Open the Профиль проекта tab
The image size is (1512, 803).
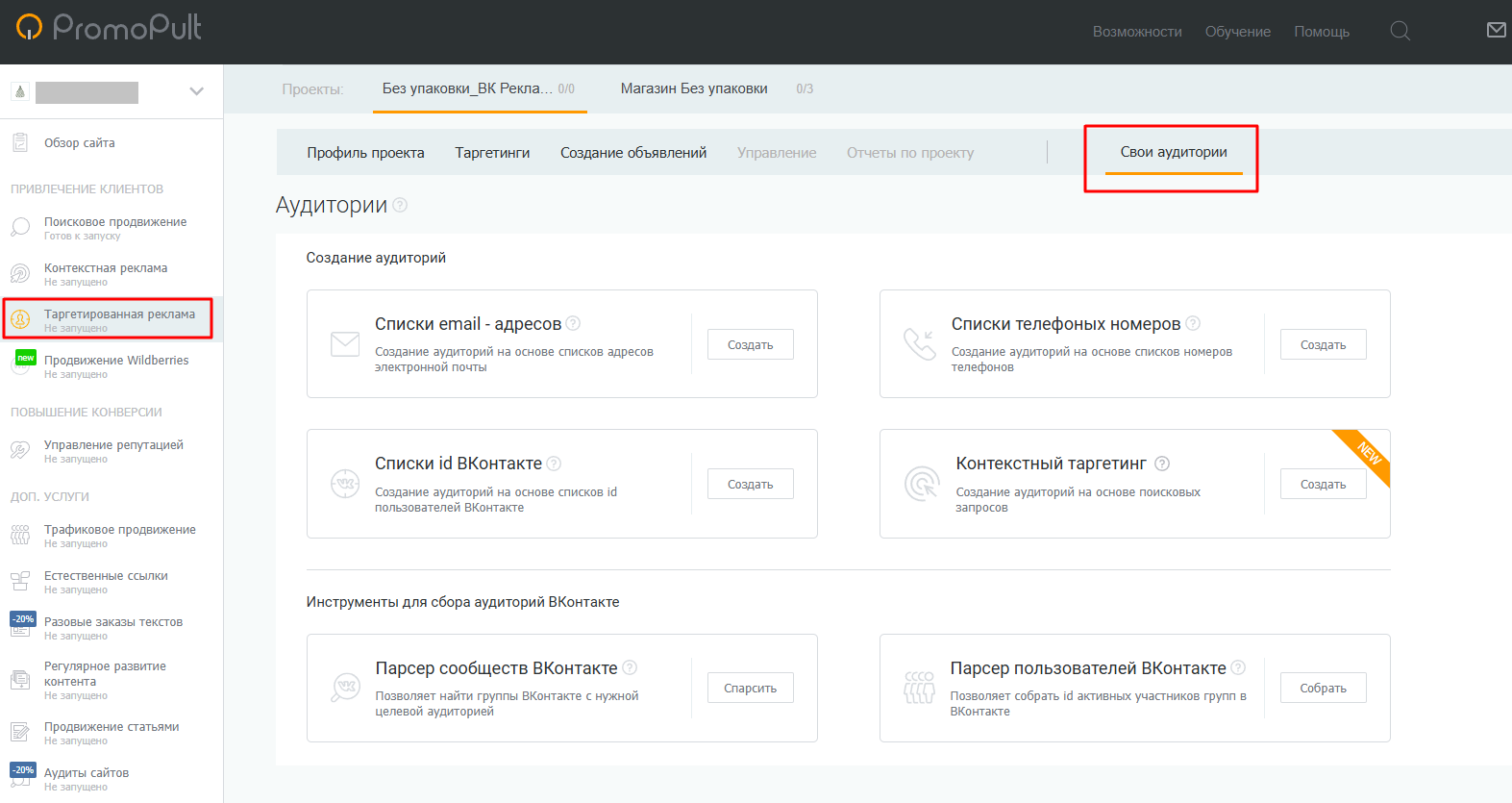(x=365, y=153)
